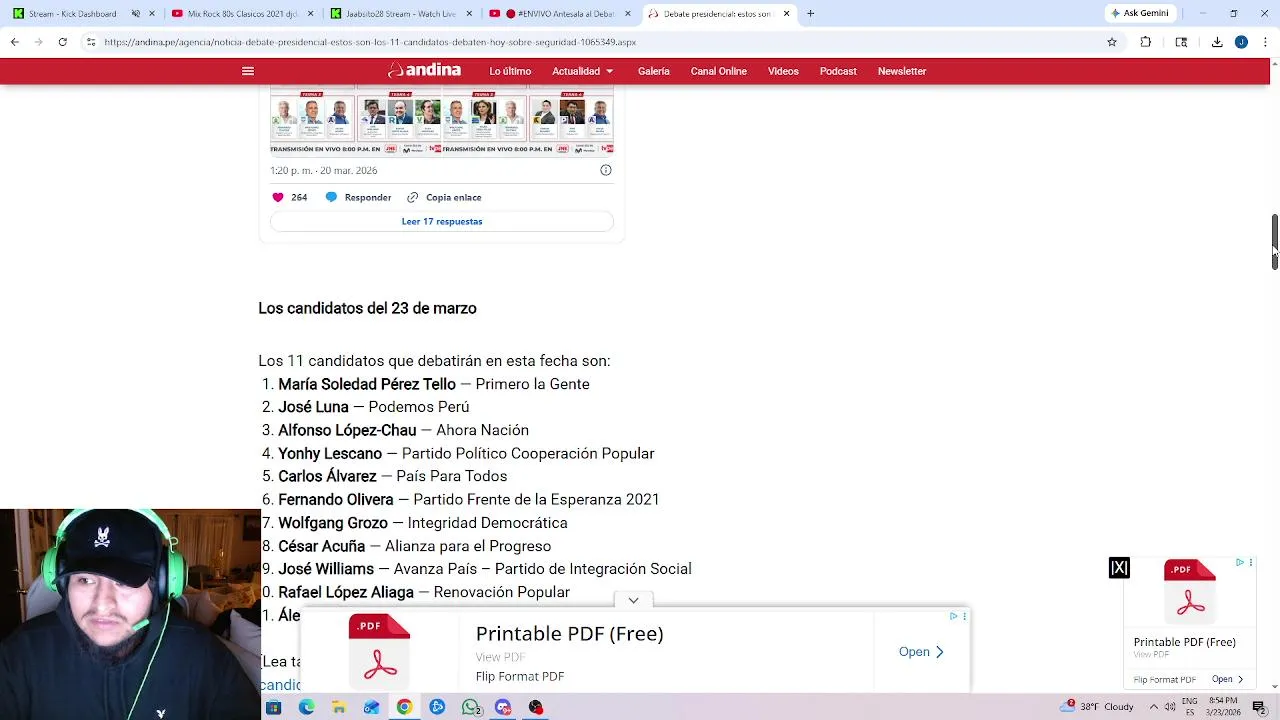Click Responder on the tweet
Image resolution: width=1280 pixels, height=720 pixels.
[x=358, y=197]
